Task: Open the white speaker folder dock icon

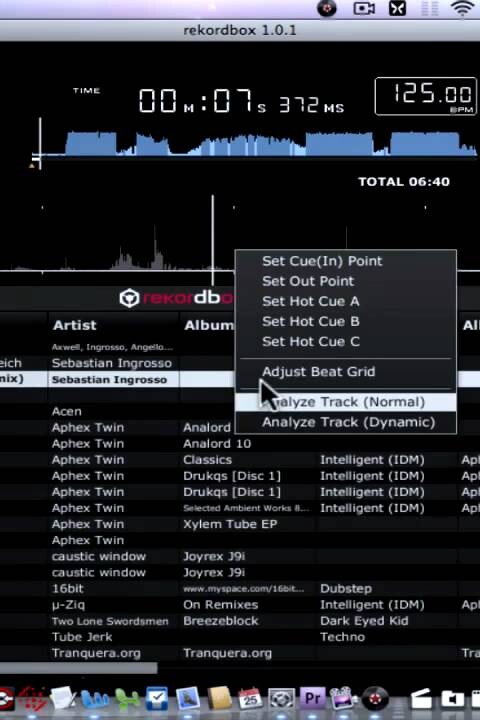Action: point(452,699)
